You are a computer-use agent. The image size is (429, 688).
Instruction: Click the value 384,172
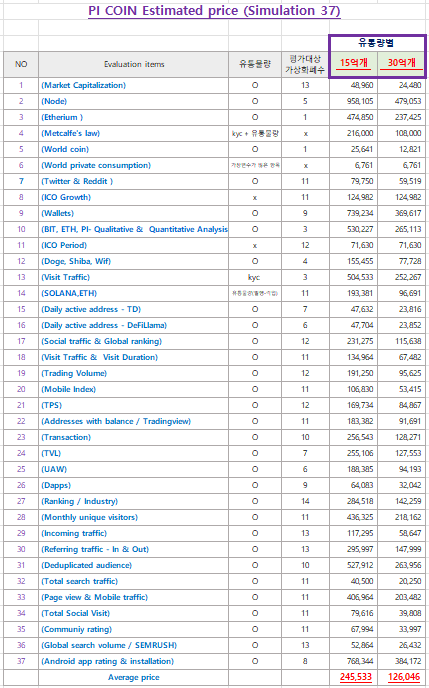408,662
